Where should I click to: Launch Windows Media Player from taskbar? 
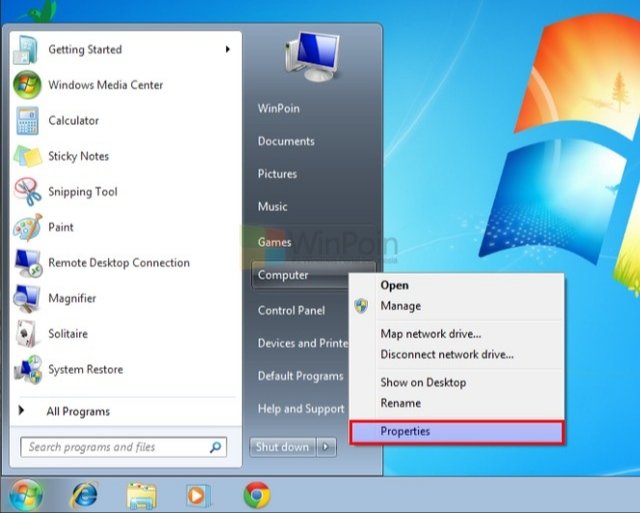(198, 495)
